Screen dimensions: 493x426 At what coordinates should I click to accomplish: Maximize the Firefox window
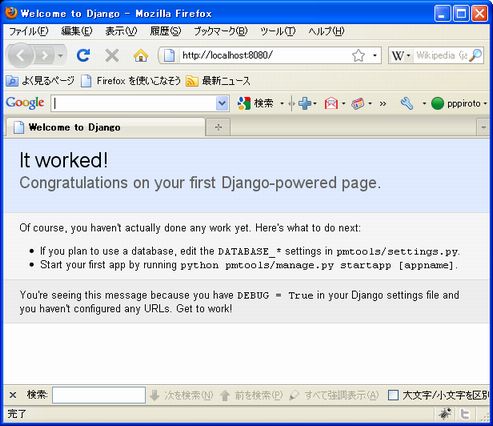[x=461, y=14]
